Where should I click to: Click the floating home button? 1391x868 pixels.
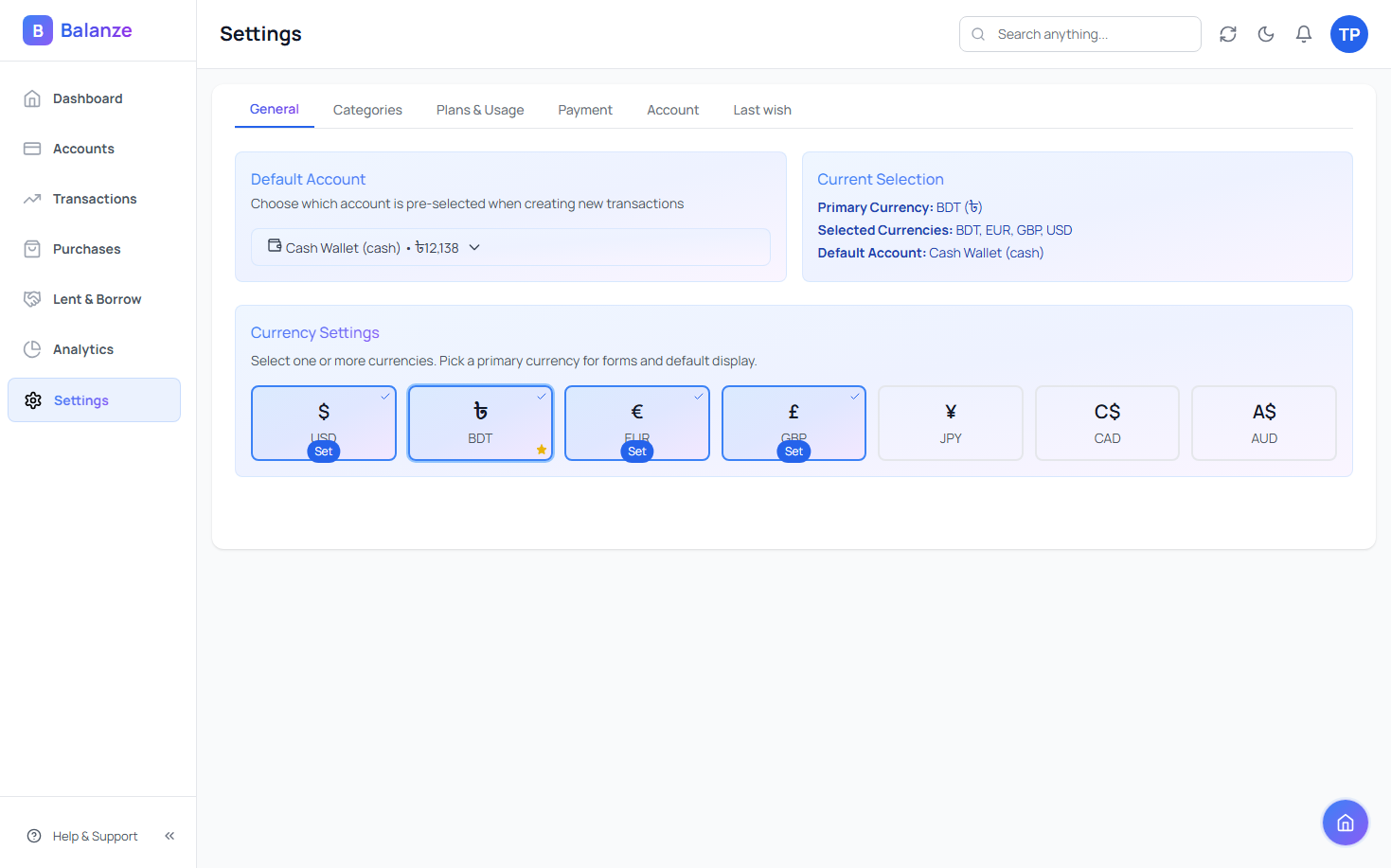click(1345, 822)
